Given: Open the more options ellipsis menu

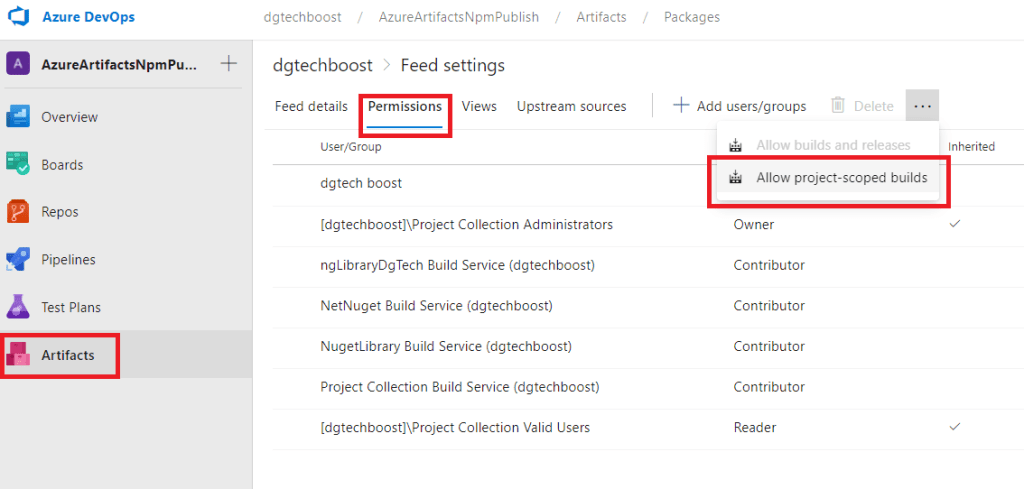Looking at the screenshot, I should point(922,106).
